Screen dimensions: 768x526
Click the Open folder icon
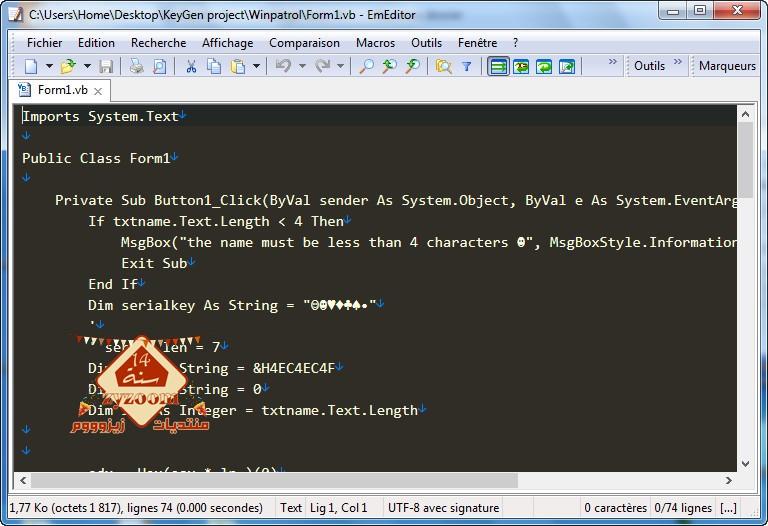pyautogui.click(x=68, y=66)
